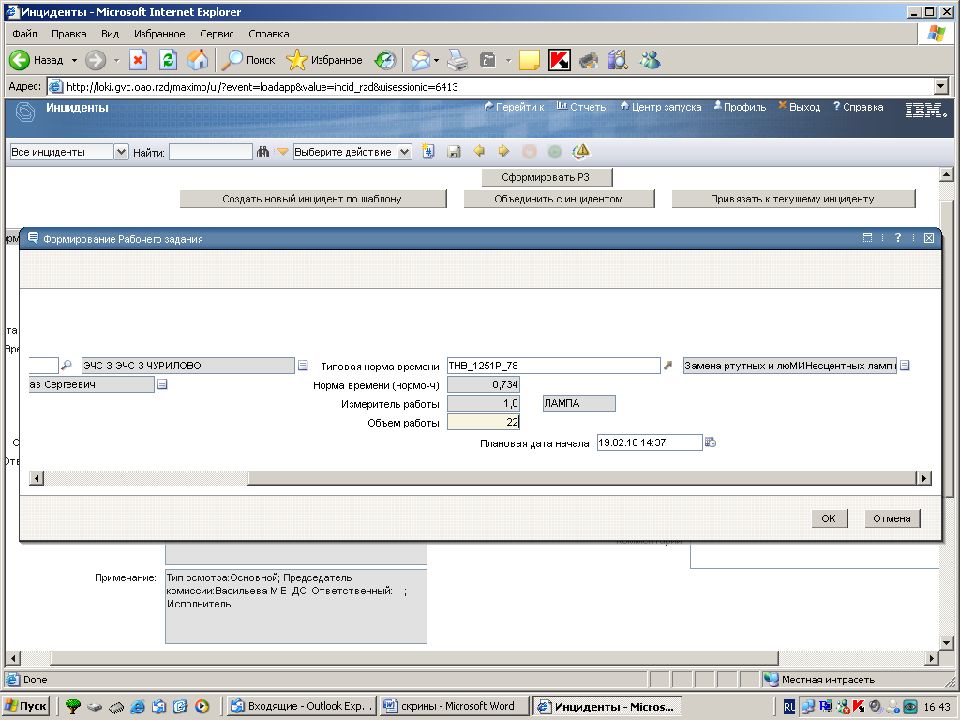Open the Сервис menu
This screenshot has height=720, width=960.
tap(217, 34)
